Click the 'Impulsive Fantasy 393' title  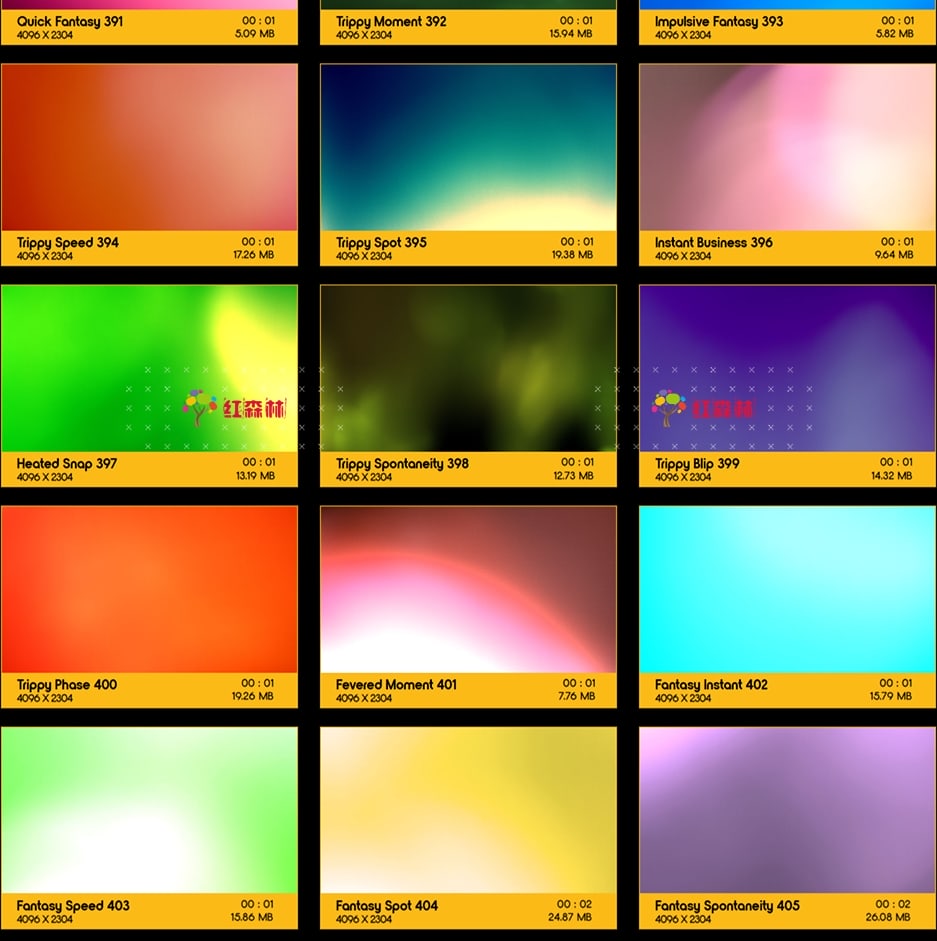pyautogui.click(x=719, y=22)
